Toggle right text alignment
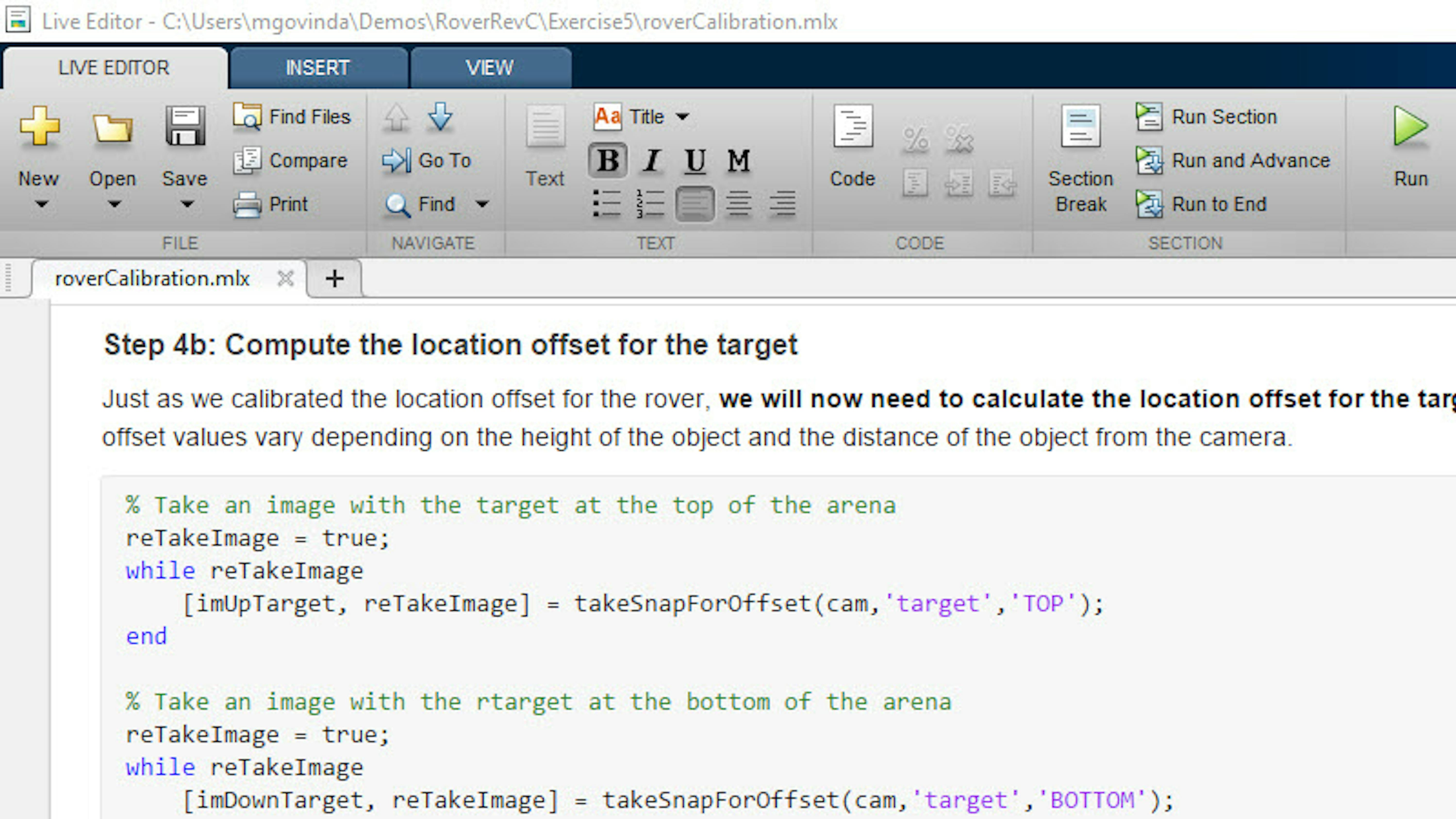The width and height of the screenshot is (1456, 819). coord(782,204)
